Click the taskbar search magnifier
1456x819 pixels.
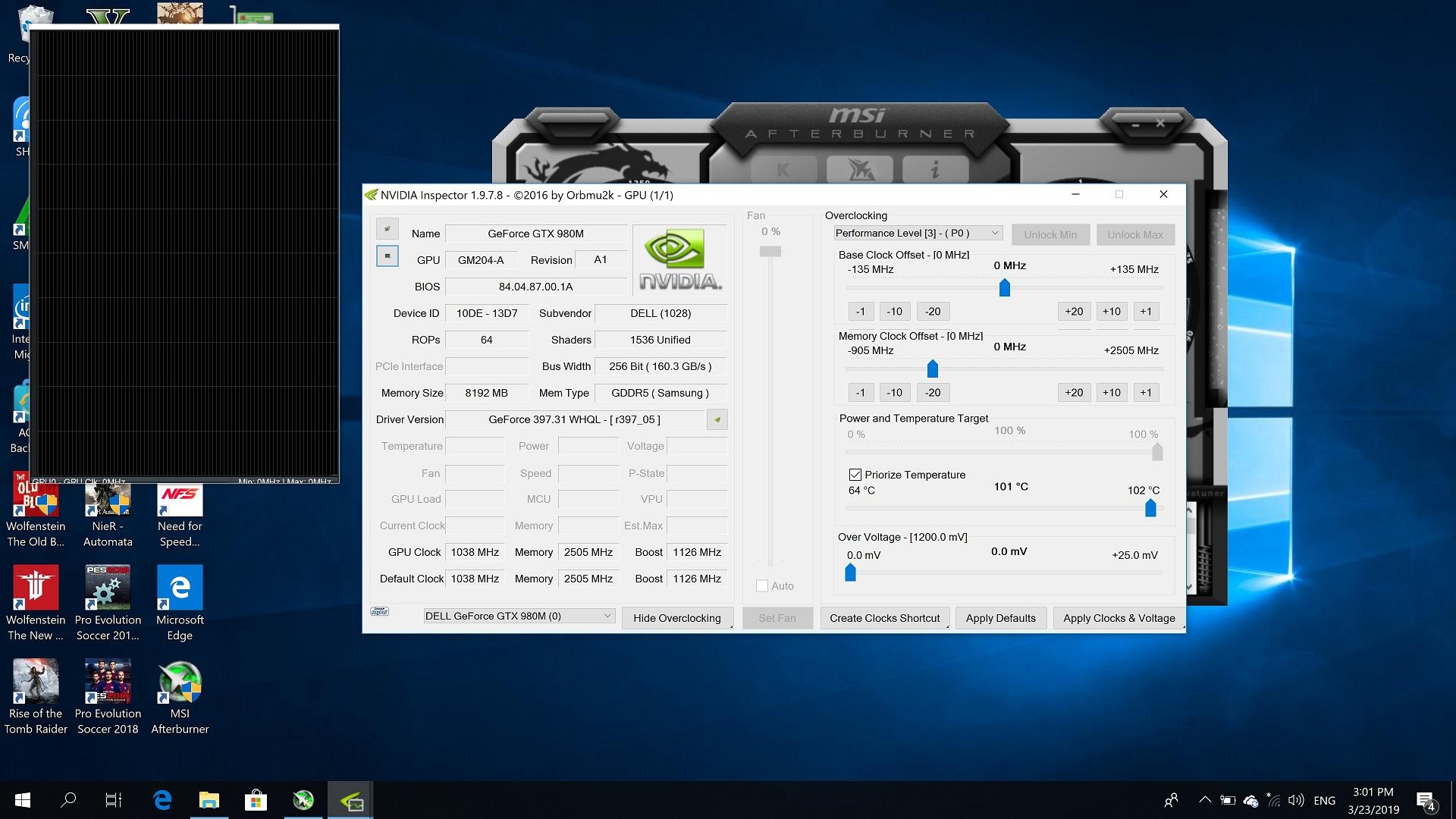click(x=68, y=800)
